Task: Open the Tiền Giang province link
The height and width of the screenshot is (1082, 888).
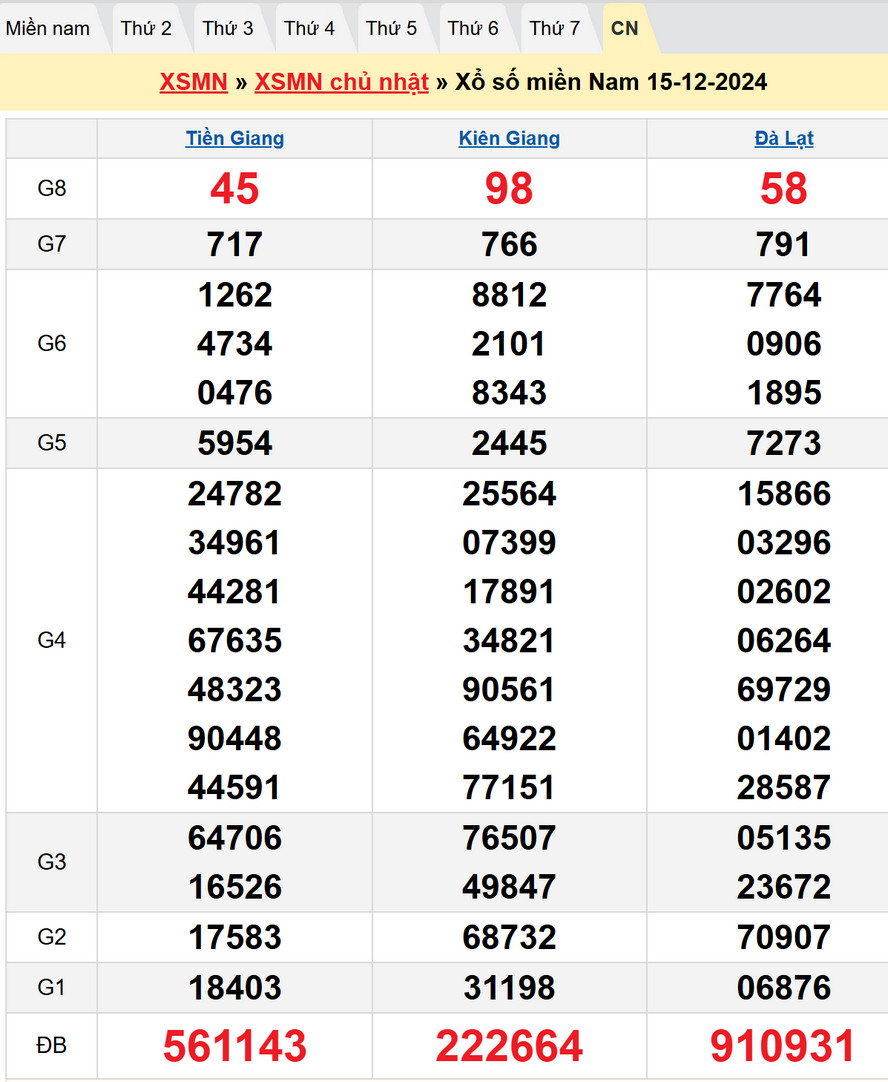Action: click(x=235, y=139)
